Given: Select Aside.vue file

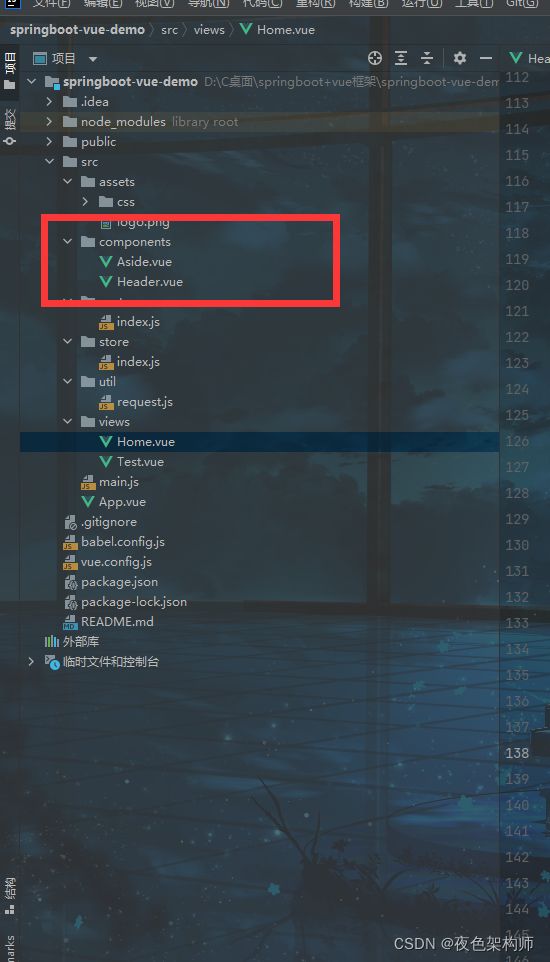Looking at the screenshot, I should (144, 262).
